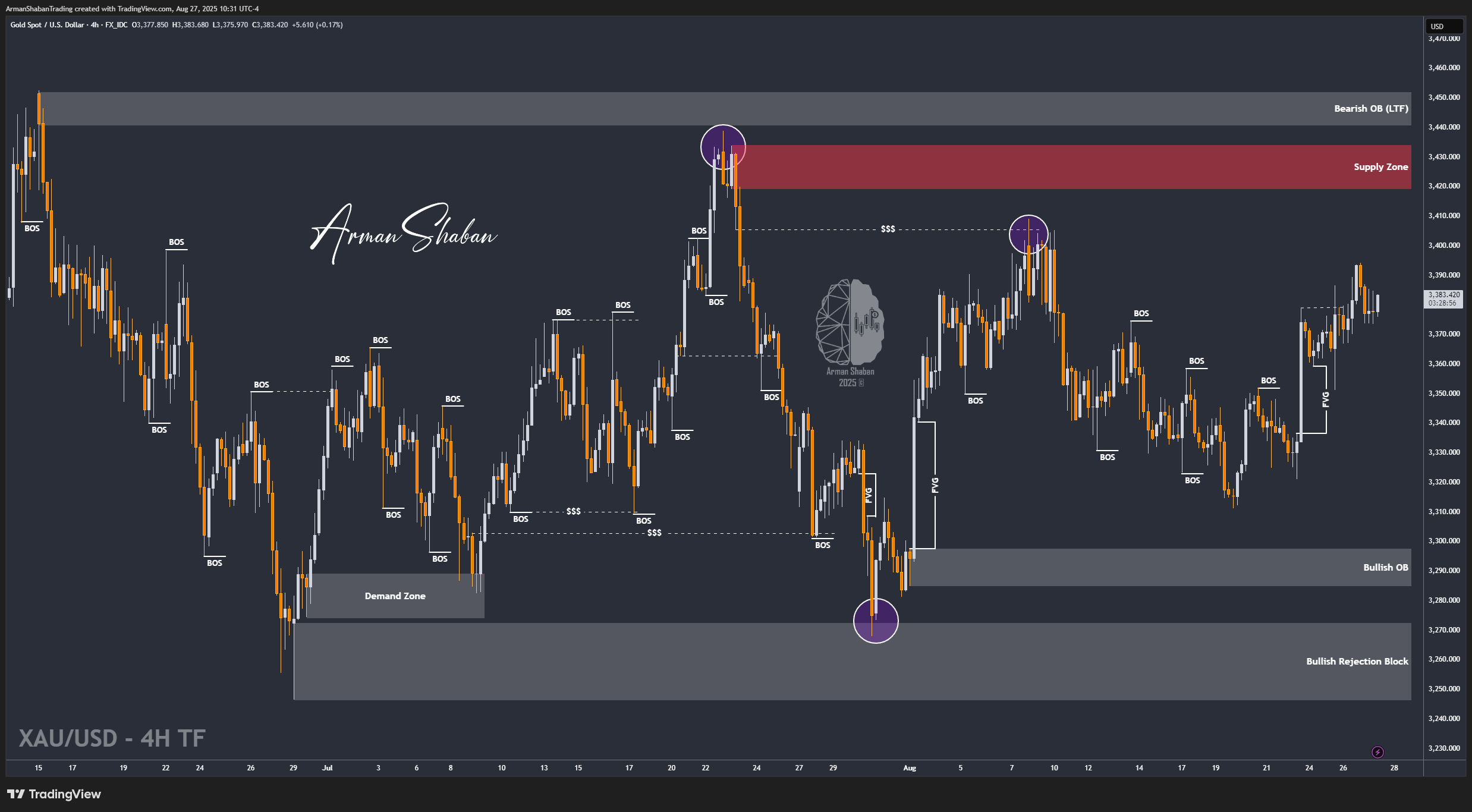Click the 3,310.000 price scale label
The height and width of the screenshot is (812, 1472).
[1444, 512]
